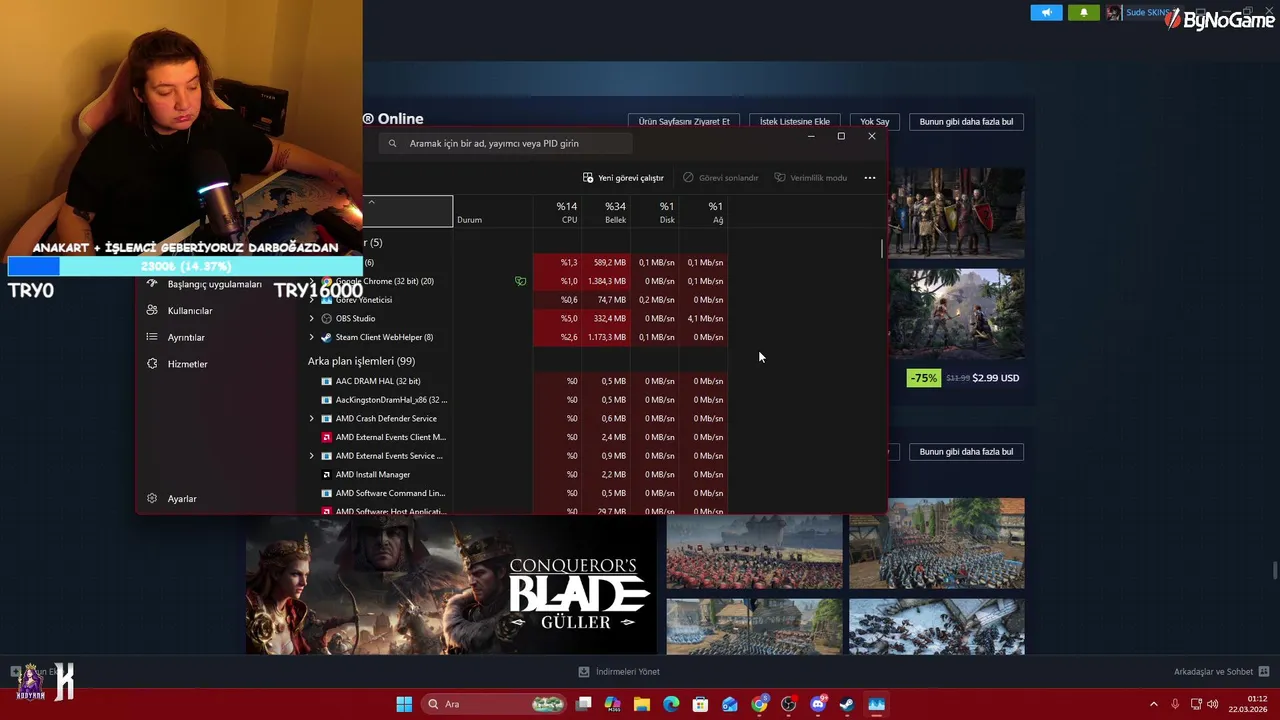Image resolution: width=1280 pixels, height=720 pixels.
Task: Switch to Ayrıntılar in Task Manager sidebar
Action: [x=186, y=337]
